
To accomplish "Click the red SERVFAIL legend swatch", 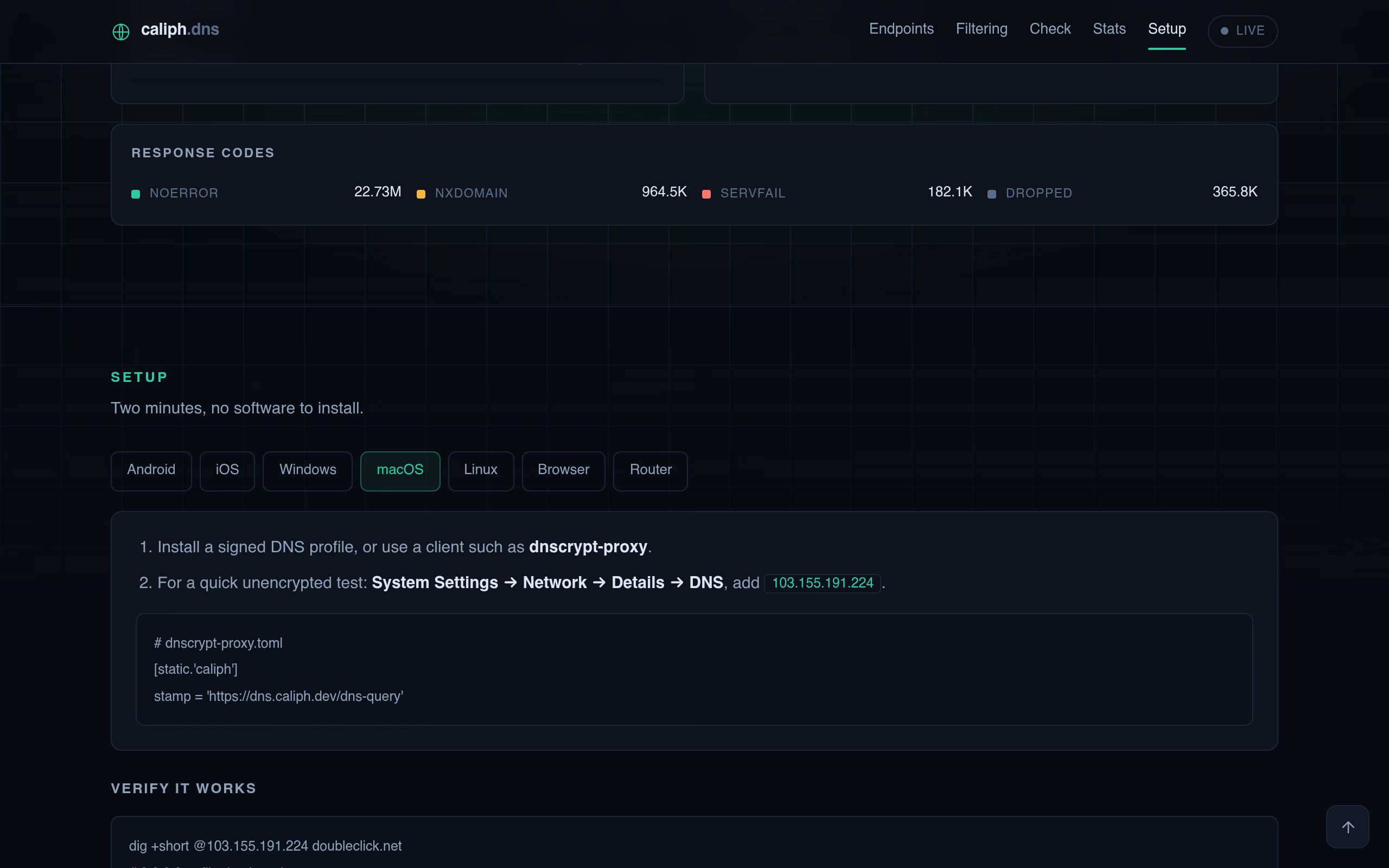I will (x=706, y=194).
